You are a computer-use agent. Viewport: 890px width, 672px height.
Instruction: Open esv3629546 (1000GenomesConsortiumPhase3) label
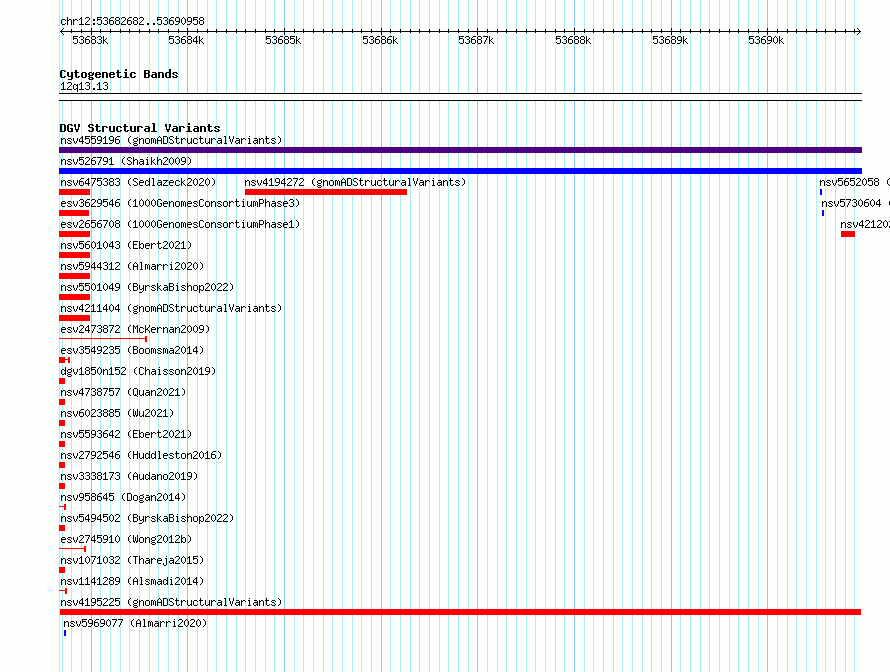tap(180, 203)
